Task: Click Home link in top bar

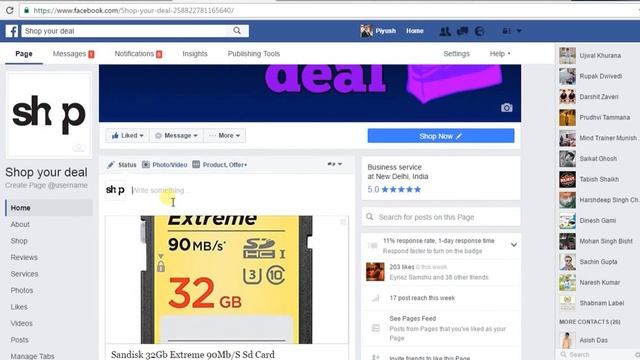Action: click(415, 31)
